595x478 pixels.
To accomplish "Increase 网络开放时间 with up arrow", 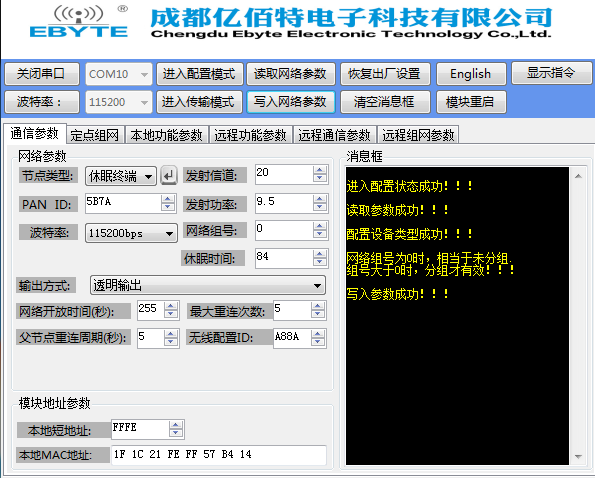I will tap(171, 306).
